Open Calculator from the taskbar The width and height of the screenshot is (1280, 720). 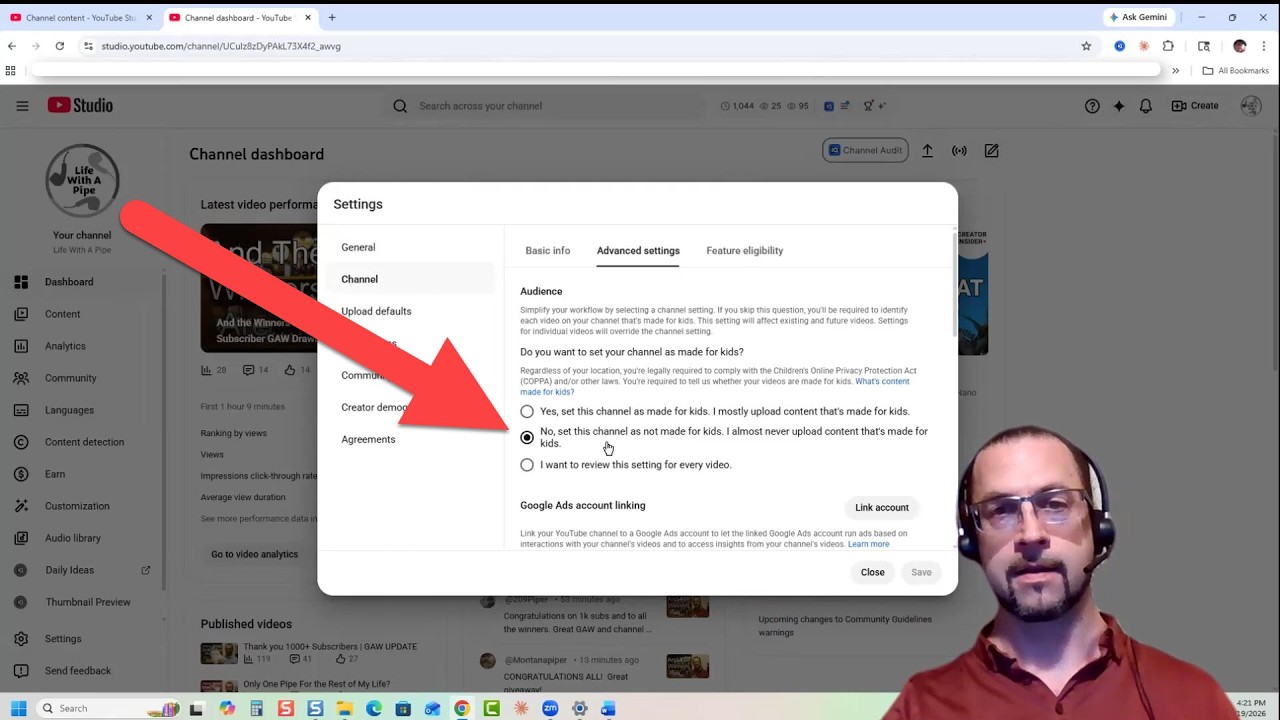pos(256,709)
